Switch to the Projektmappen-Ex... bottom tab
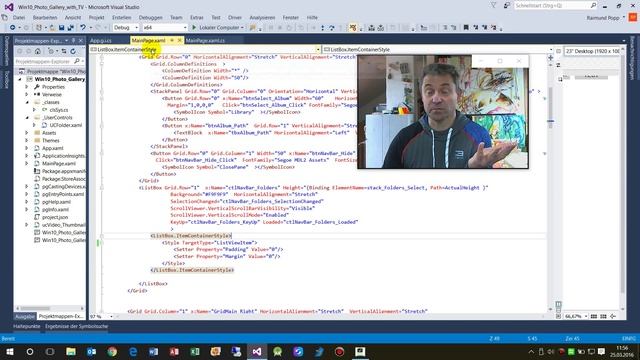Screen dimensions: 640x360 click(61, 316)
